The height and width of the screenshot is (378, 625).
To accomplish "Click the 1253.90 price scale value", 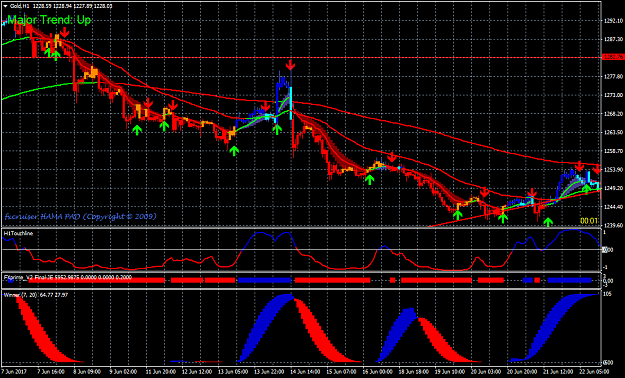I will [613, 169].
